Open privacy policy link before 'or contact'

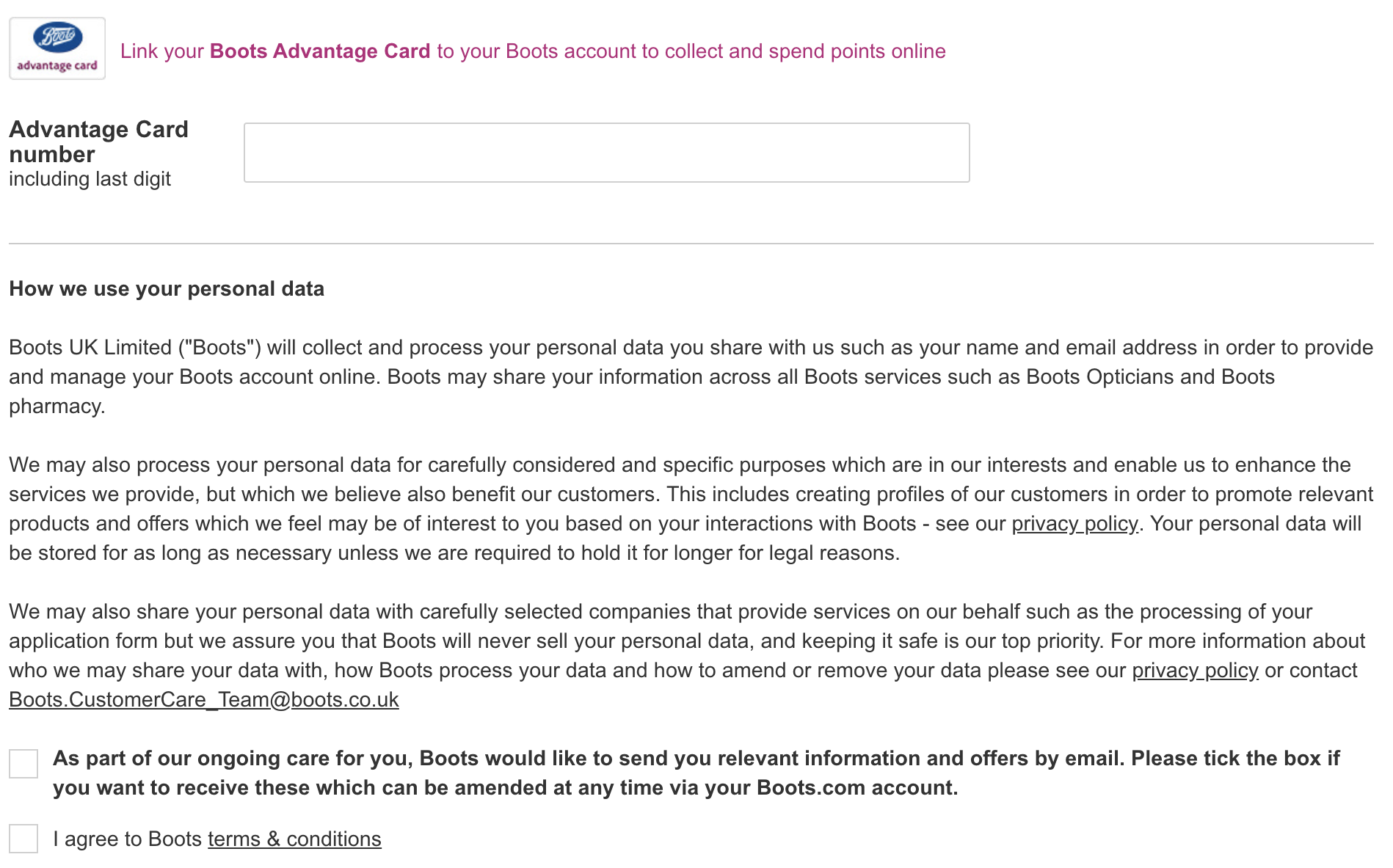pos(1195,671)
